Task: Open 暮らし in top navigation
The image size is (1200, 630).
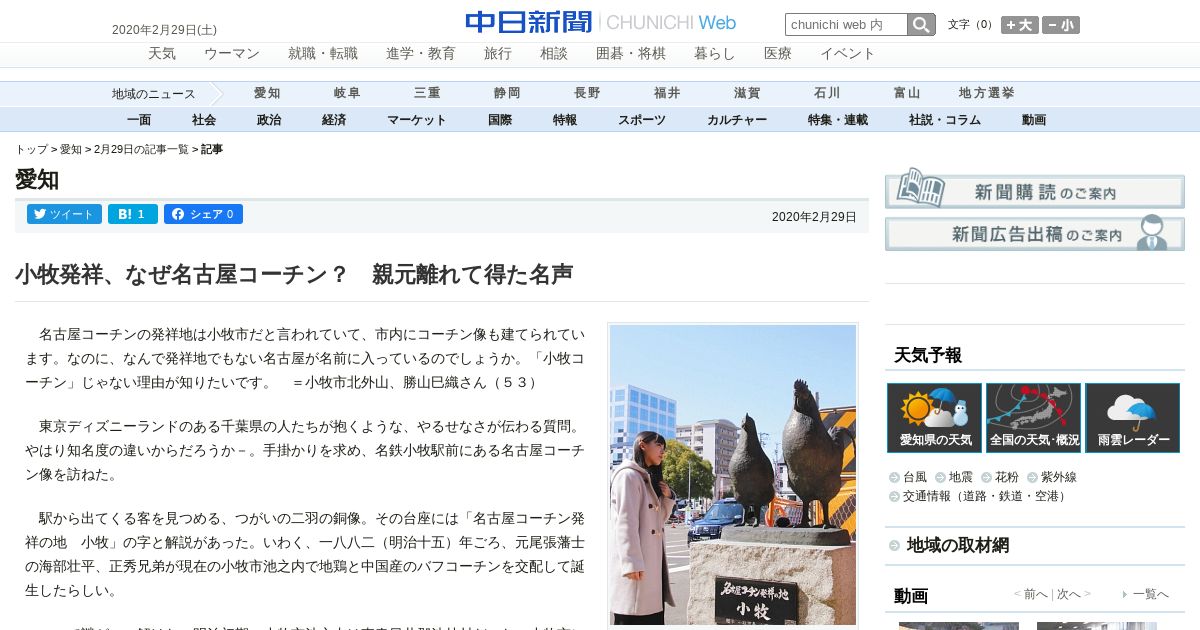Action: [715, 54]
